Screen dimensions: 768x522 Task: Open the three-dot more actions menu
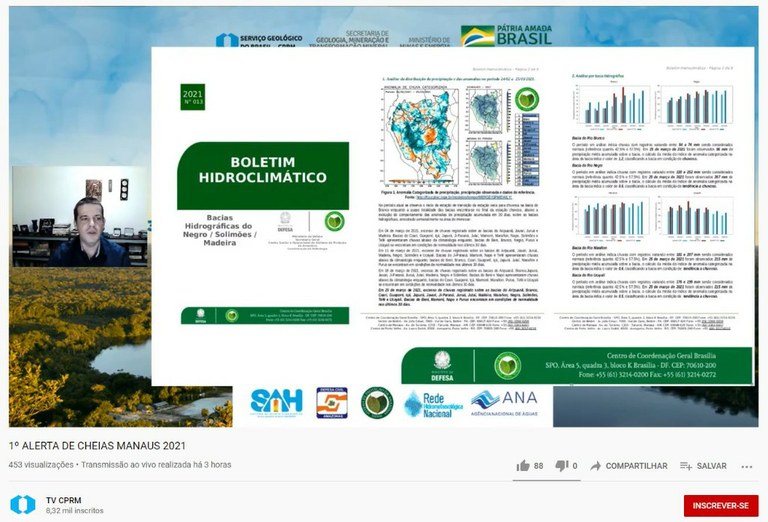[x=747, y=467]
